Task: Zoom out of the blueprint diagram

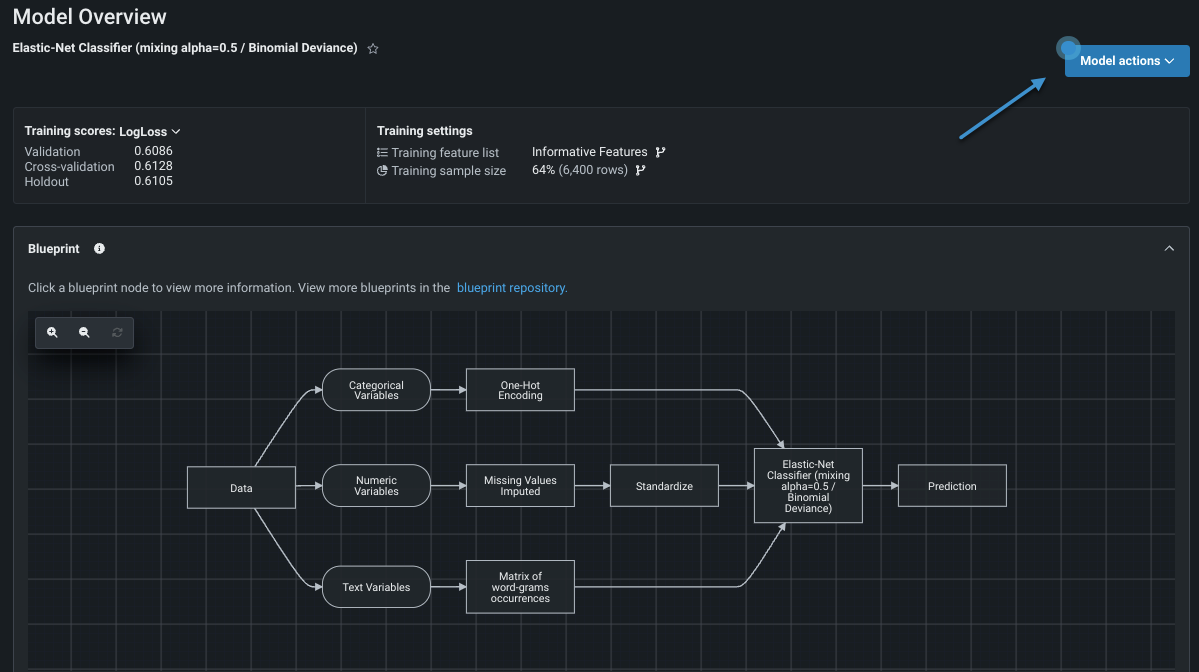Action: (84, 332)
